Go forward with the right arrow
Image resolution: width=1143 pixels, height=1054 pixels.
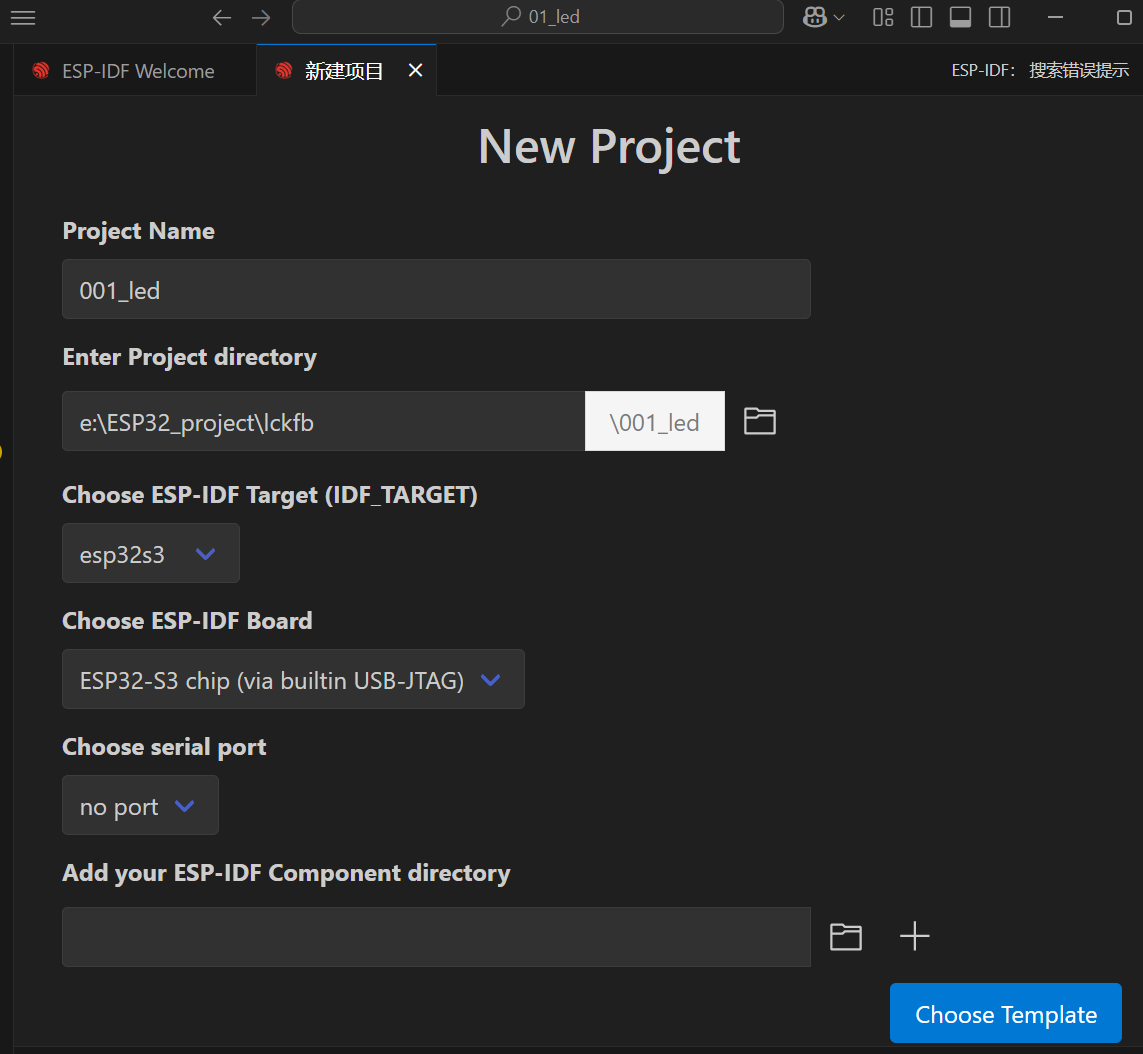point(261,17)
